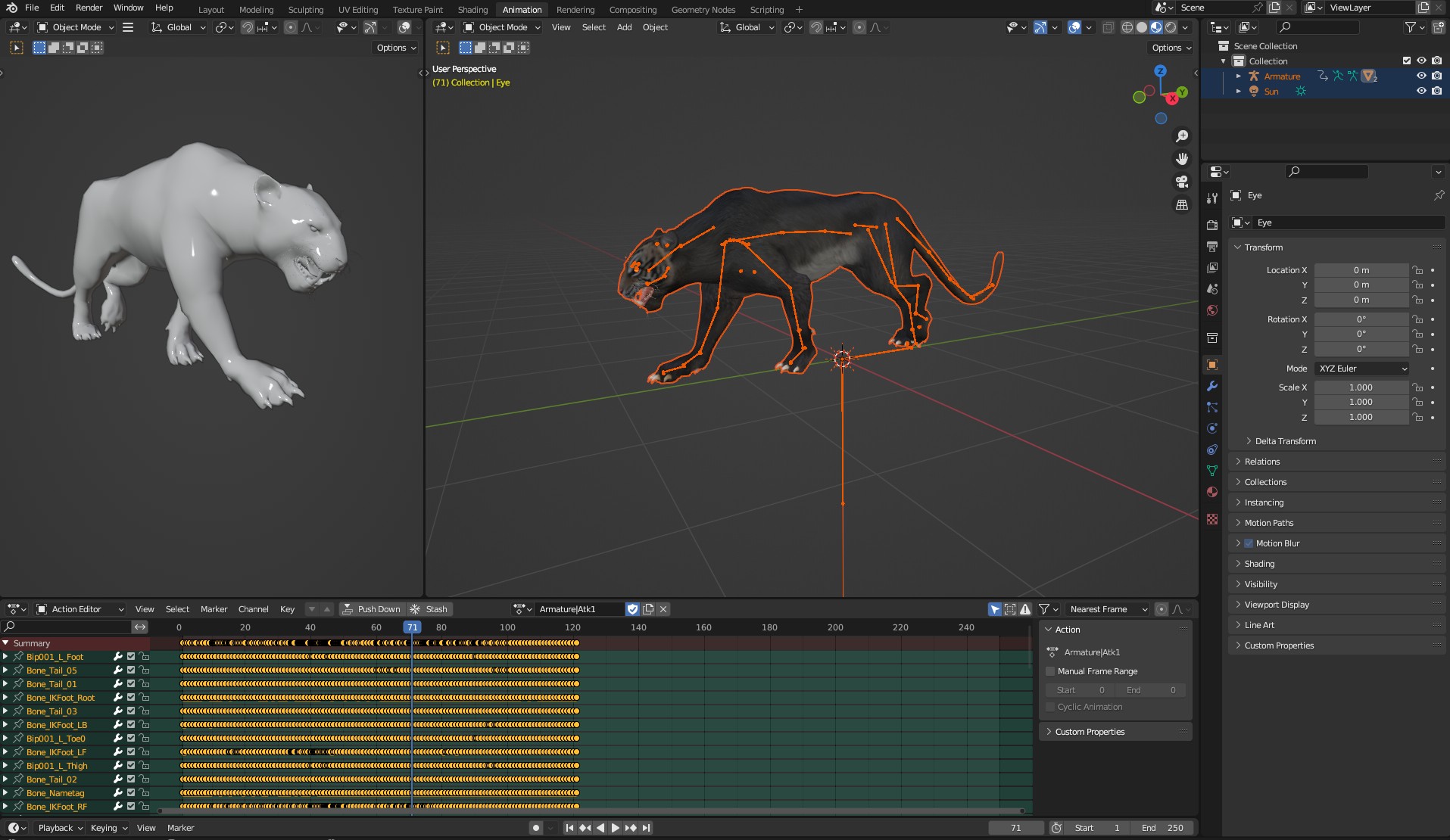Jump to the end frame button
This screenshot has width=1450, height=840.
647,828
